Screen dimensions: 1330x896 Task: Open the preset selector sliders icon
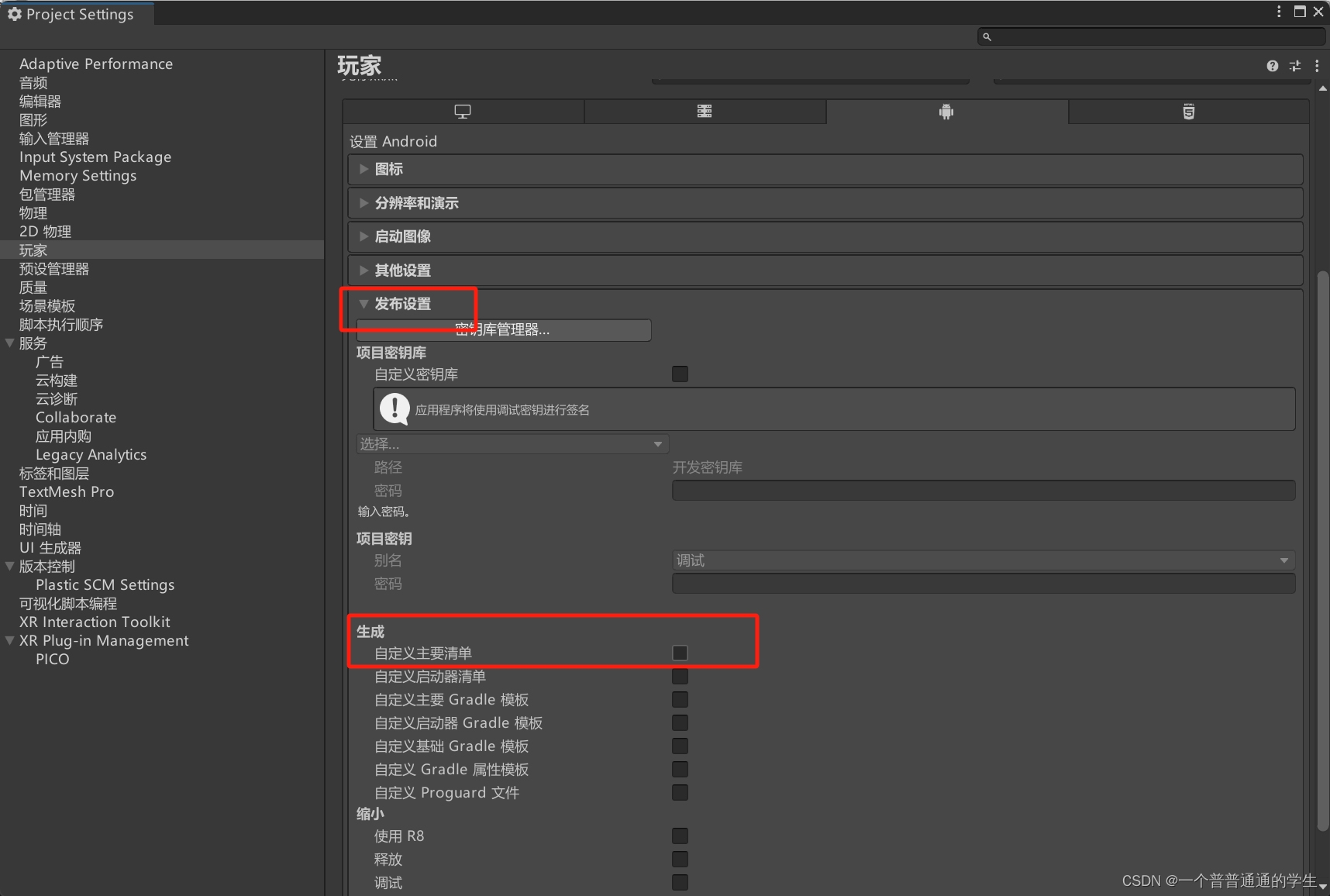(x=1295, y=66)
